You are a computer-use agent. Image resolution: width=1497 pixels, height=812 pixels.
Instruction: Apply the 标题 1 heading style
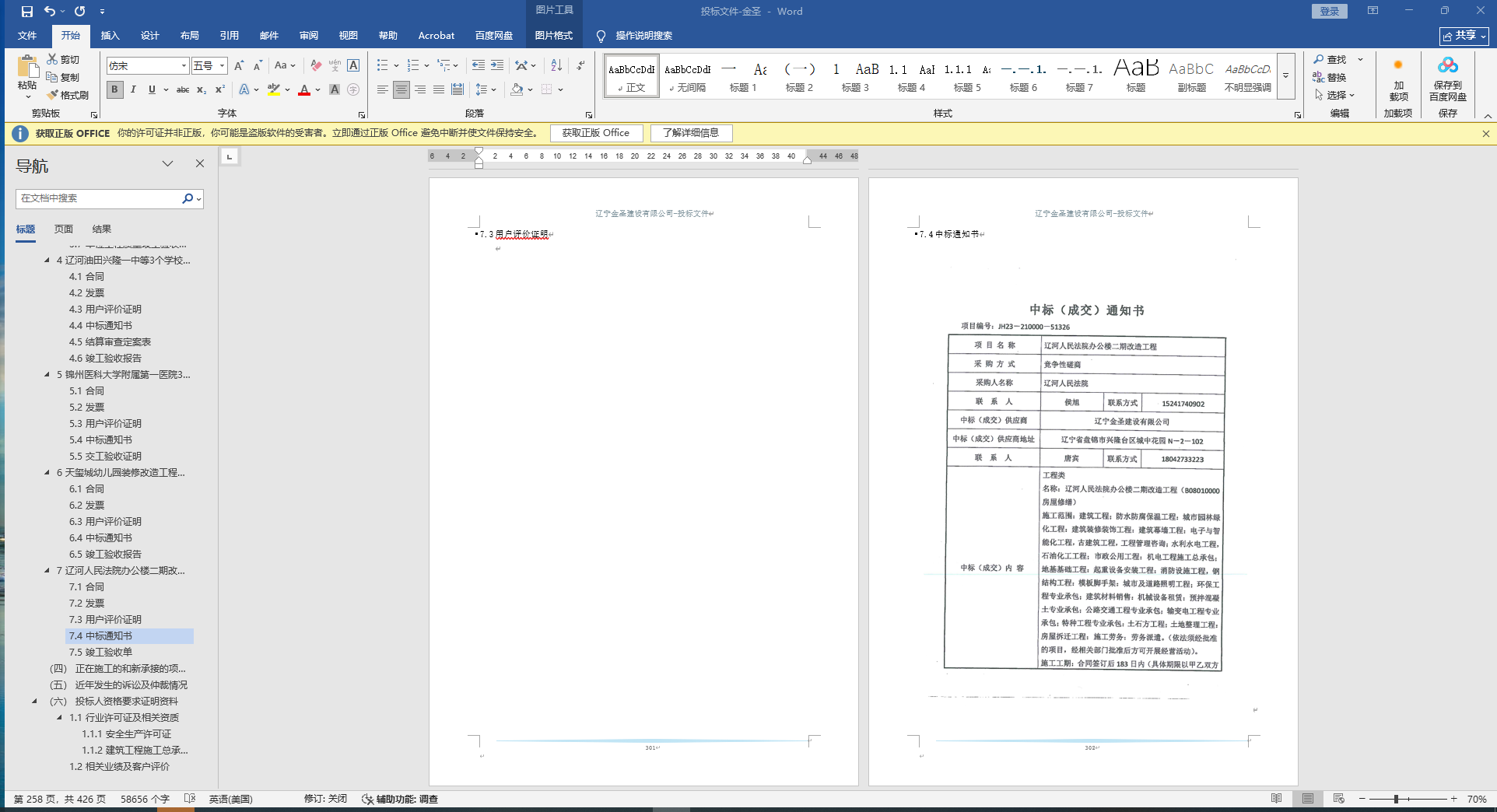coord(743,76)
